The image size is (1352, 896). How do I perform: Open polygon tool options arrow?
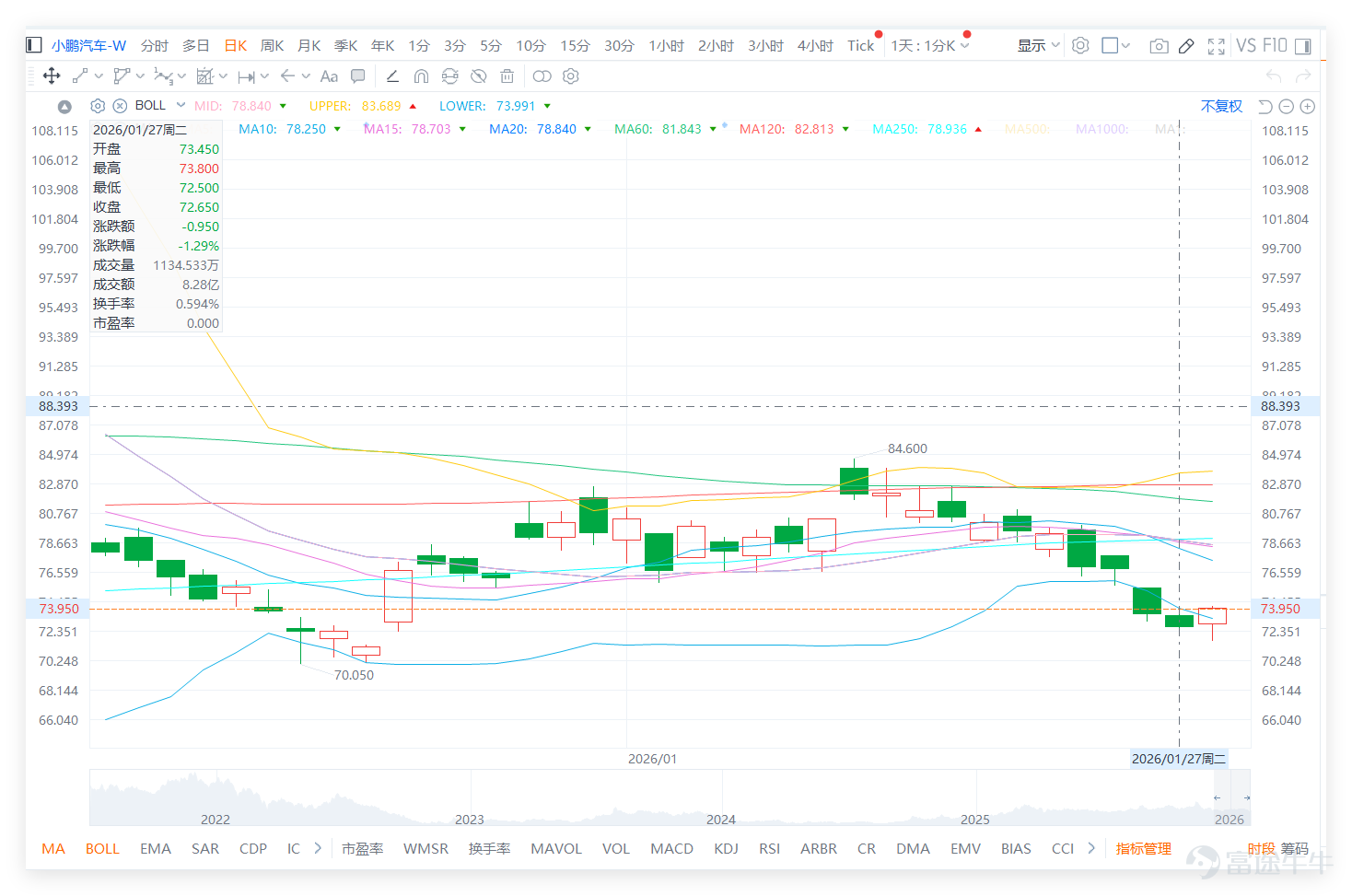pyautogui.click(x=140, y=76)
